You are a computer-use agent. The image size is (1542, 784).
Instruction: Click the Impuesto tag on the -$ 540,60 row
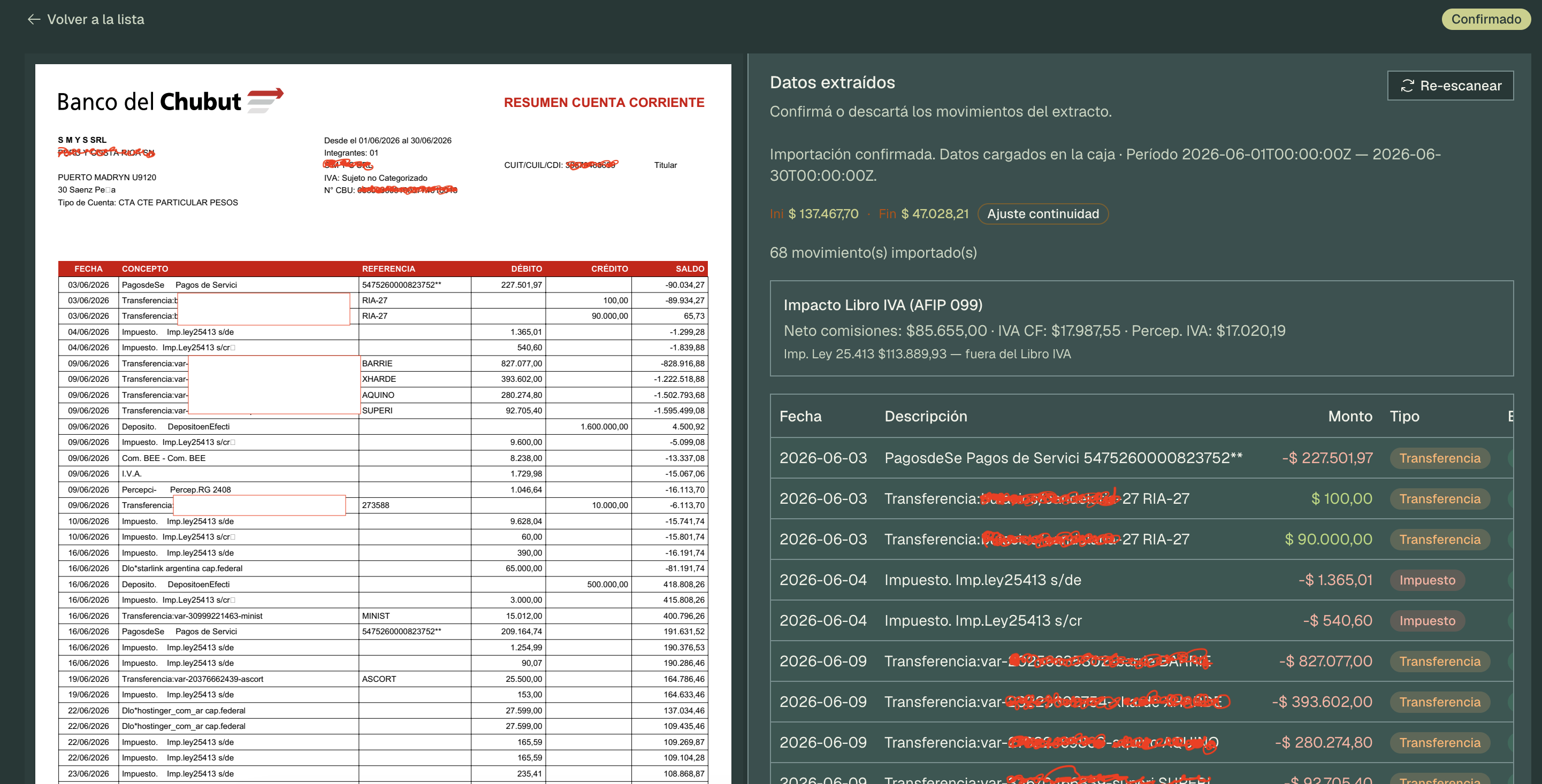point(1427,620)
